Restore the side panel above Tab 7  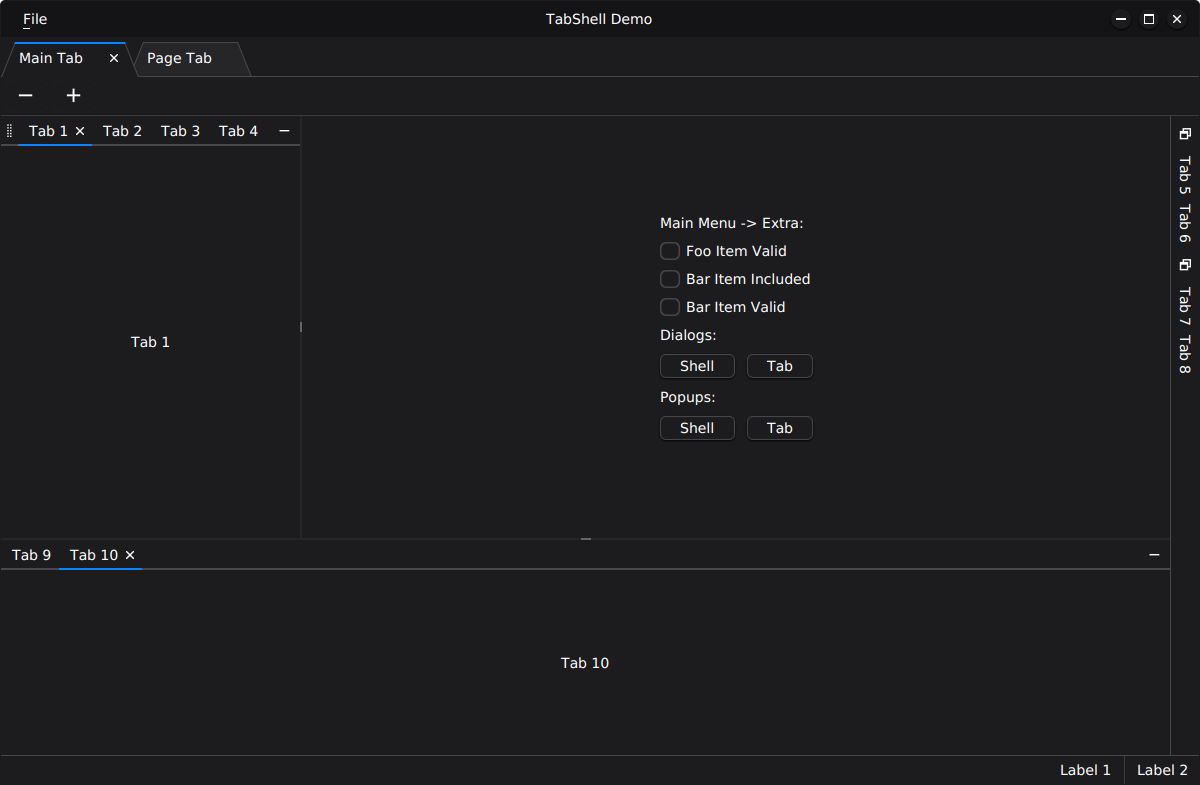[x=1185, y=265]
